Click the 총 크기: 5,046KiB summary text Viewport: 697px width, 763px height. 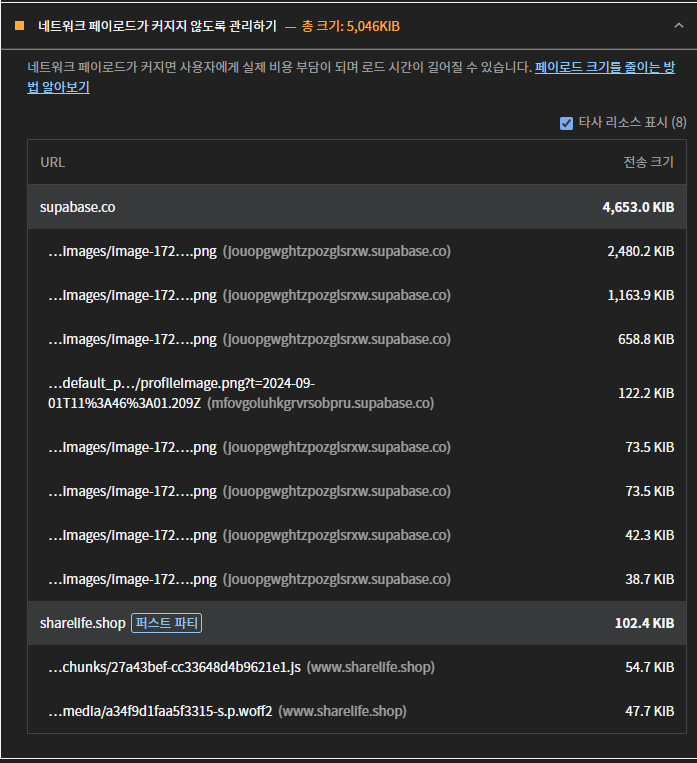click(x=351, y=26)
